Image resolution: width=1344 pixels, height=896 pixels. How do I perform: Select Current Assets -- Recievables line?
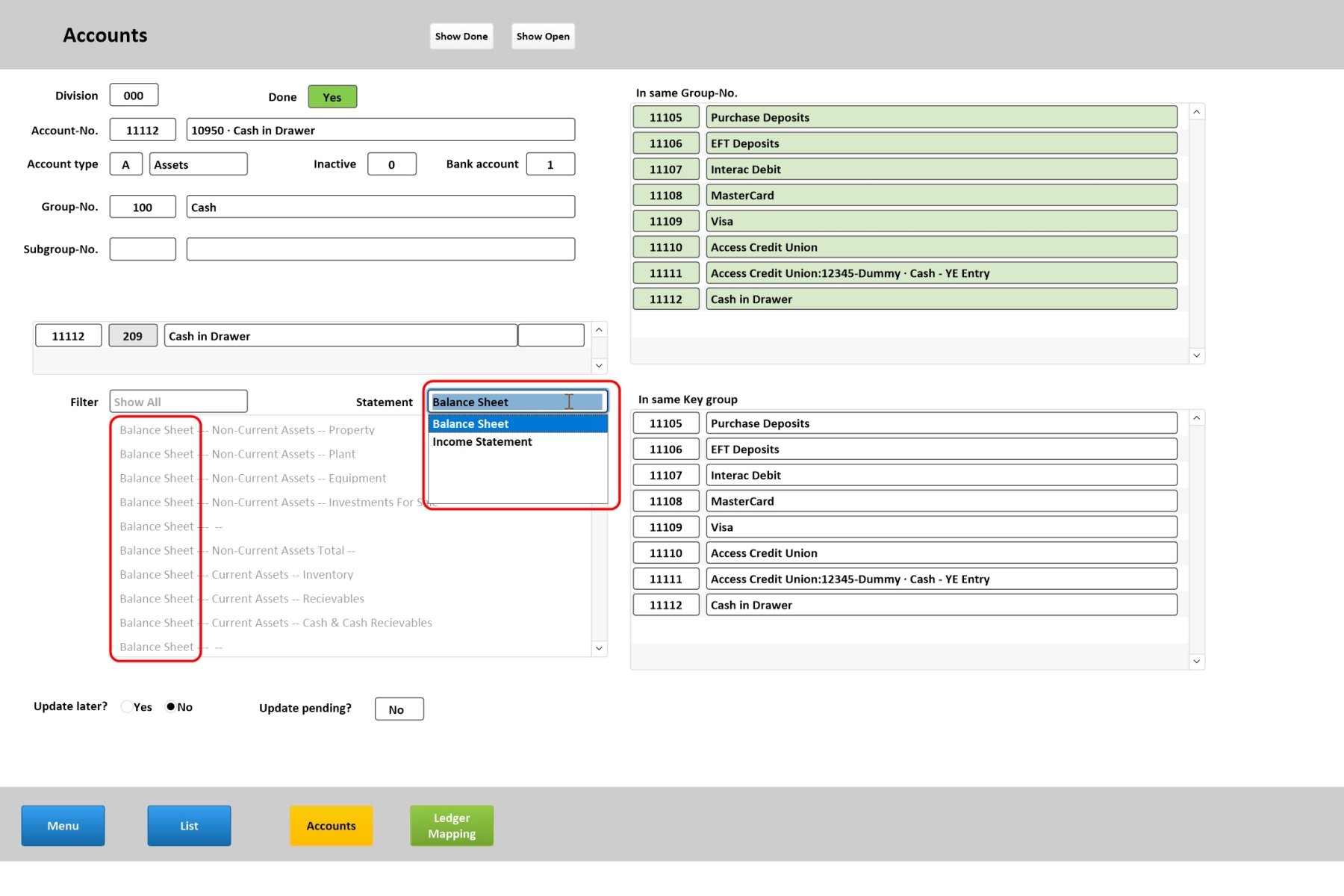pyautogui.click(x=242, y=599)
